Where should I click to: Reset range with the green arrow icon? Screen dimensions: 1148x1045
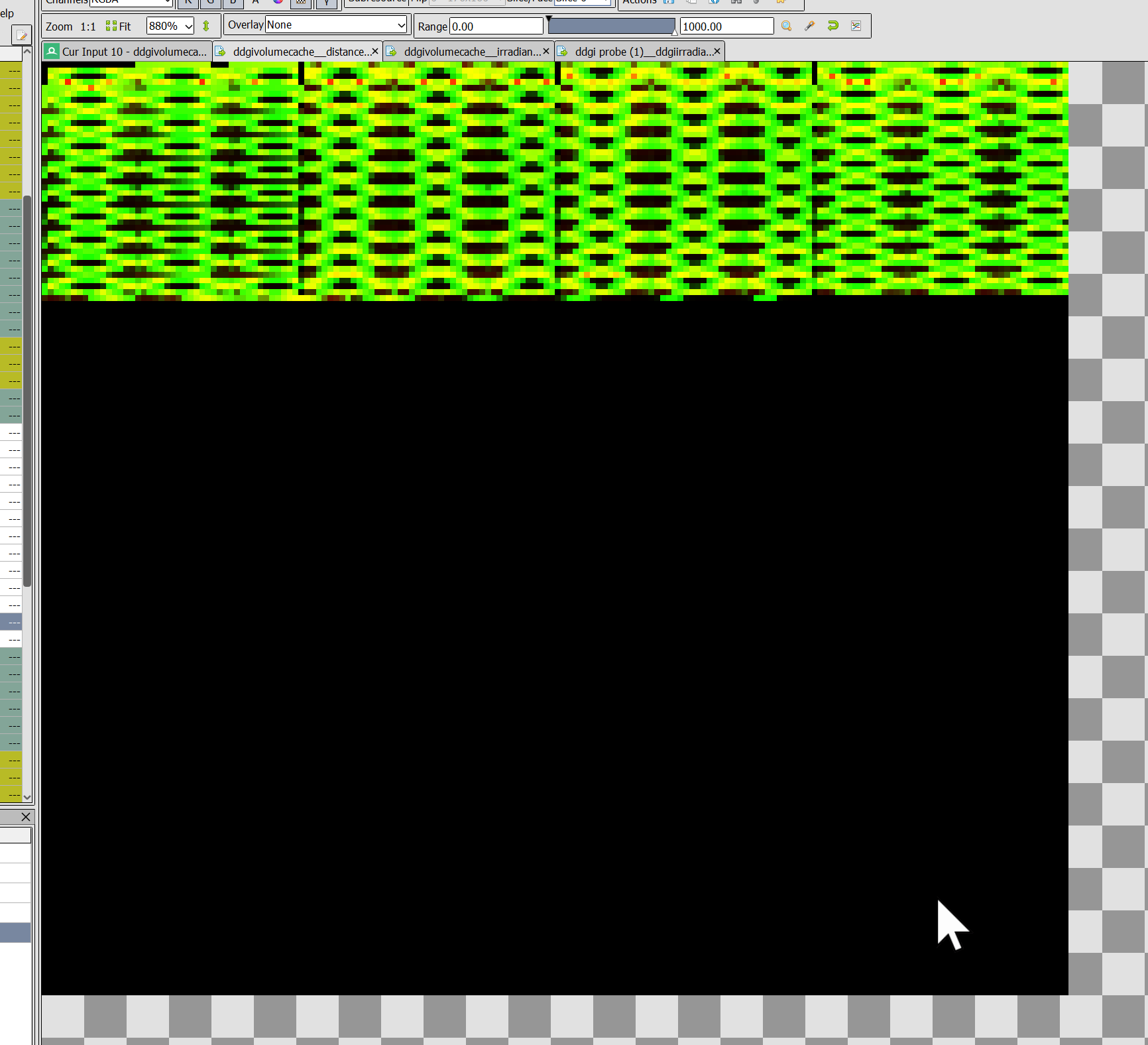(x=833, y=26)
